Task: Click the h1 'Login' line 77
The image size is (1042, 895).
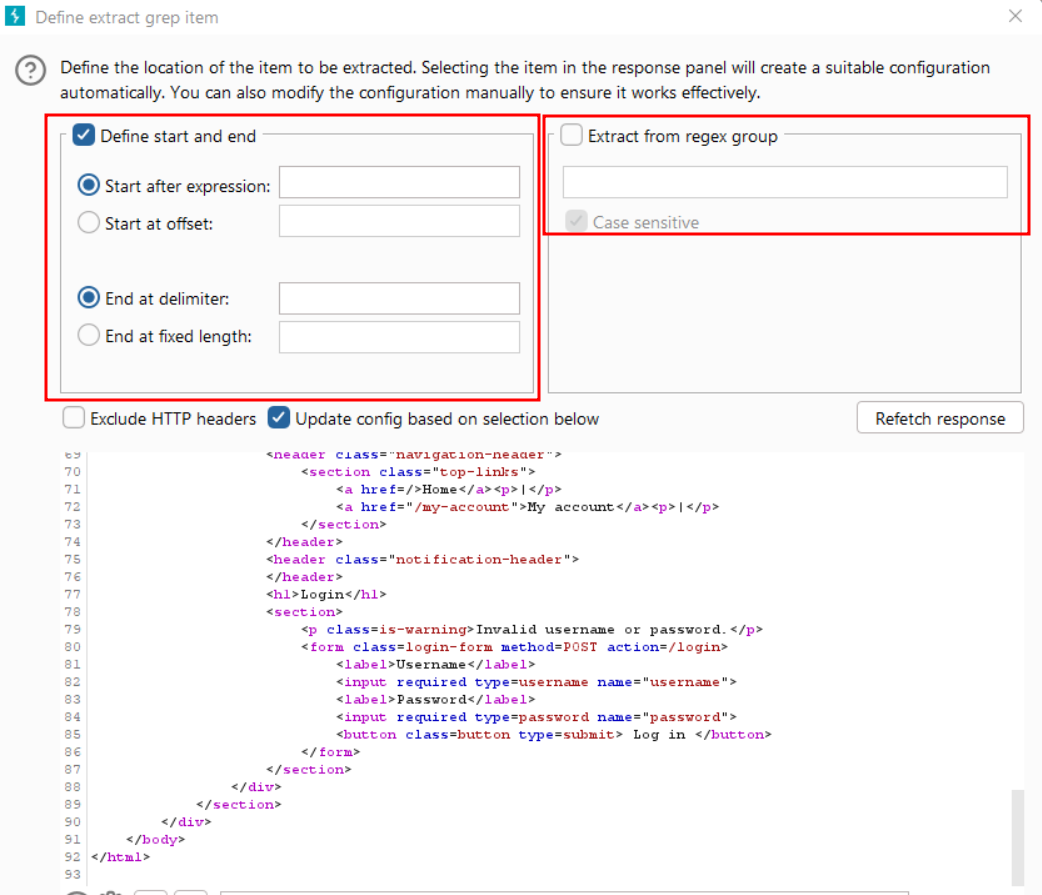Action: pos(326,594)
